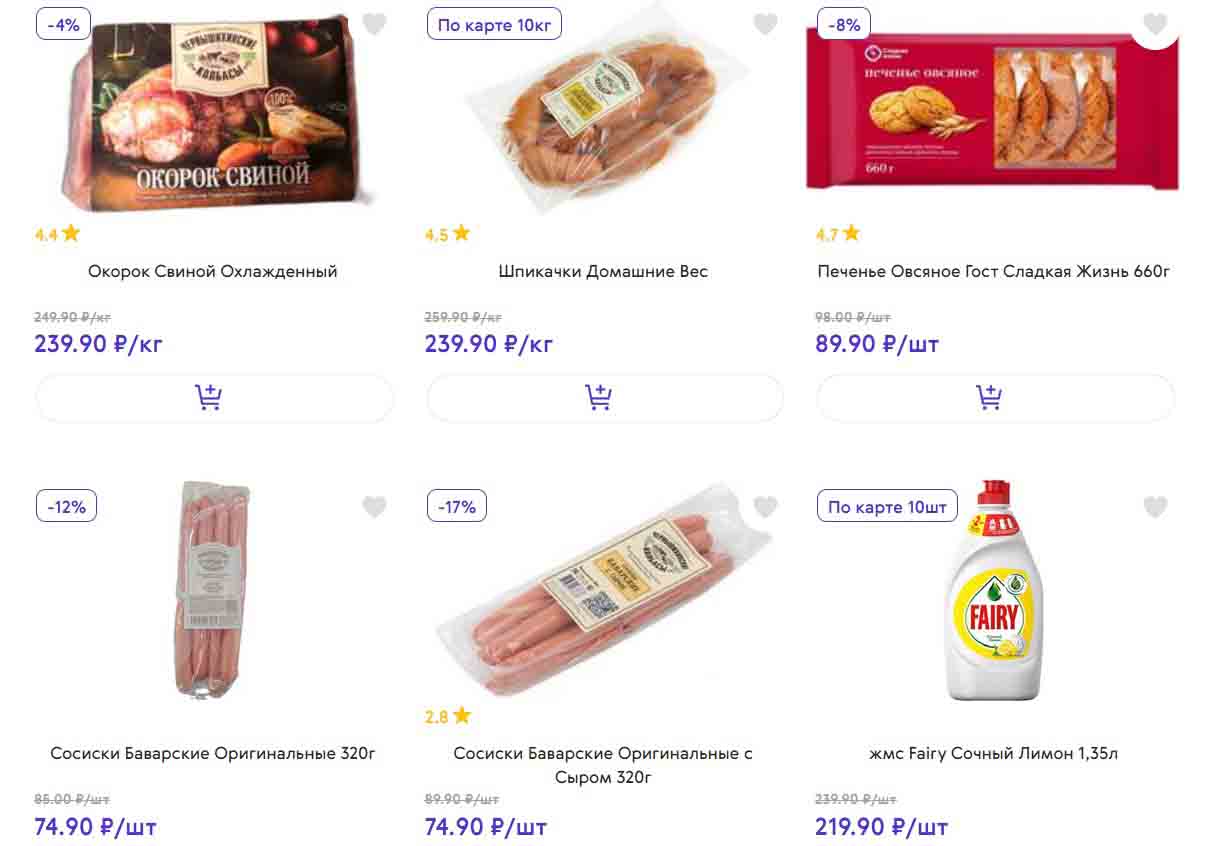
Task: Click the 4.4 star rating on Окорок
Action: coord(57,235)
